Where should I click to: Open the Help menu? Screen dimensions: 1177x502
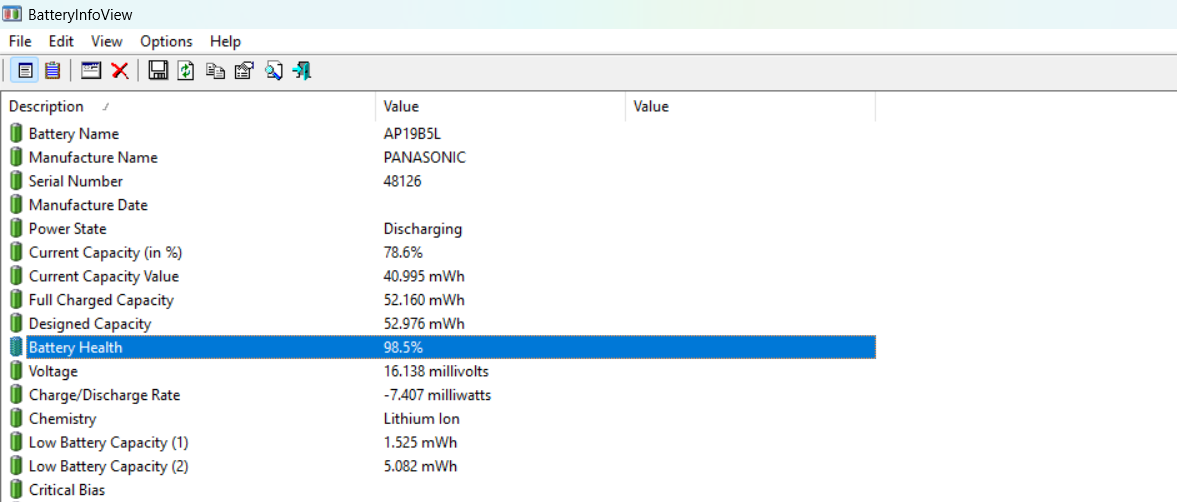[x=225, y=41]
